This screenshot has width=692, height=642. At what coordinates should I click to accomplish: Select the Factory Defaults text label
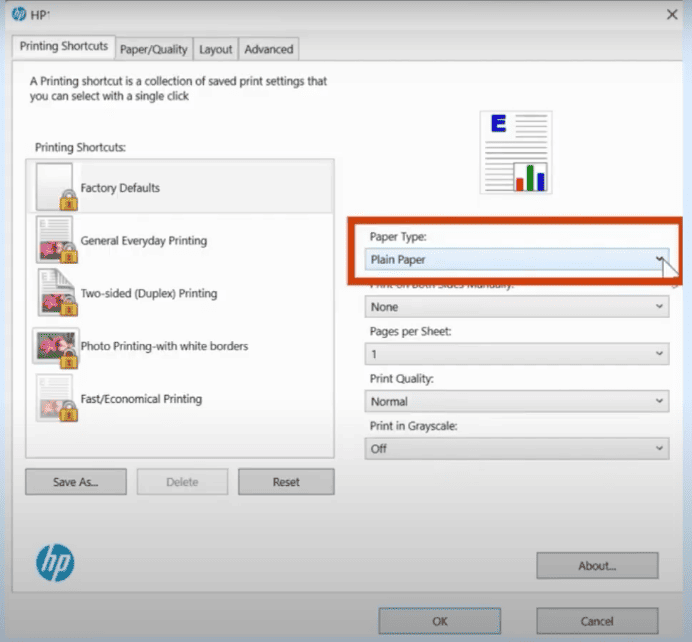click(x=120, y=188)
